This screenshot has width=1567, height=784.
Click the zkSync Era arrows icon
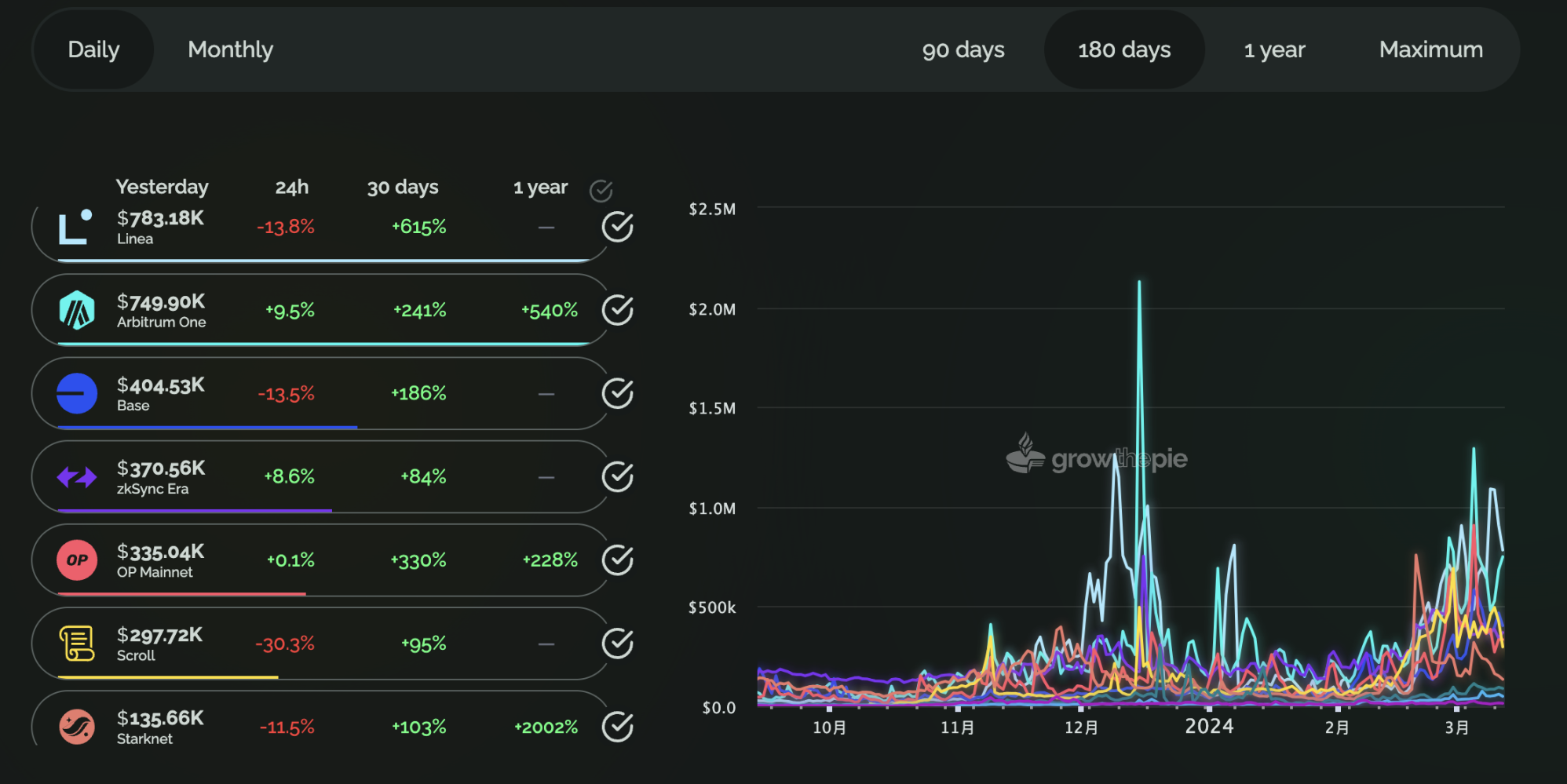click(x=77, y=476)
